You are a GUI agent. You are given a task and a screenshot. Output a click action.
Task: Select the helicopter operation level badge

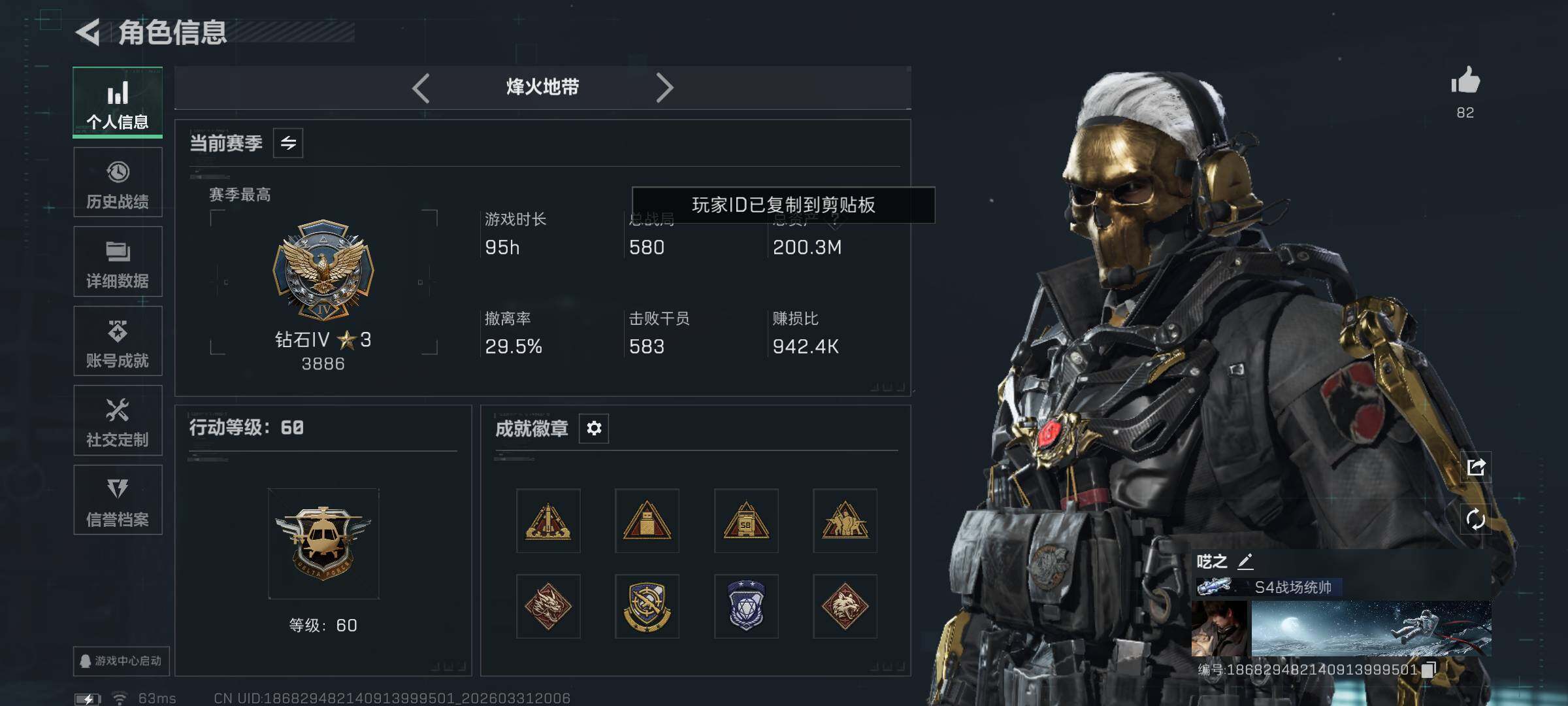(x=323, y=543)
